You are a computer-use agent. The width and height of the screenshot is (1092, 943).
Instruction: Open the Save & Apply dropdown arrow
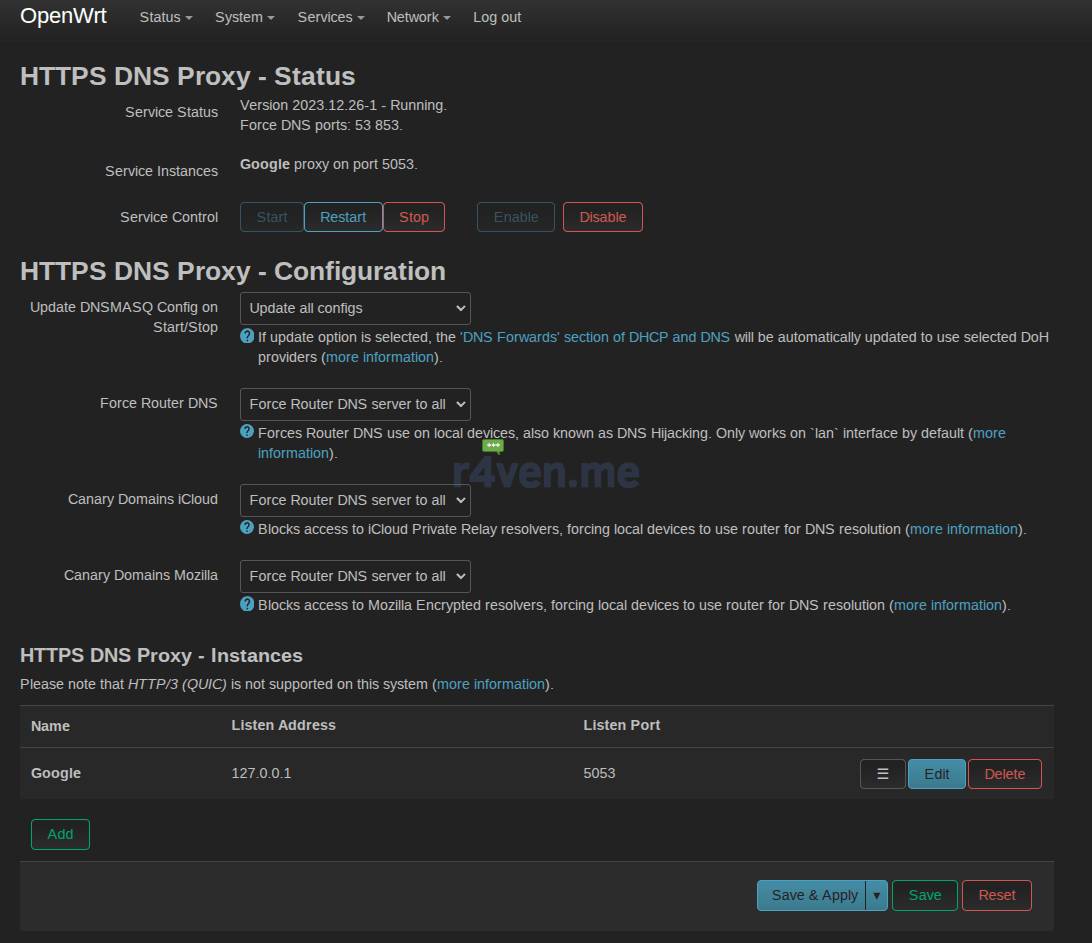[877, 895]
